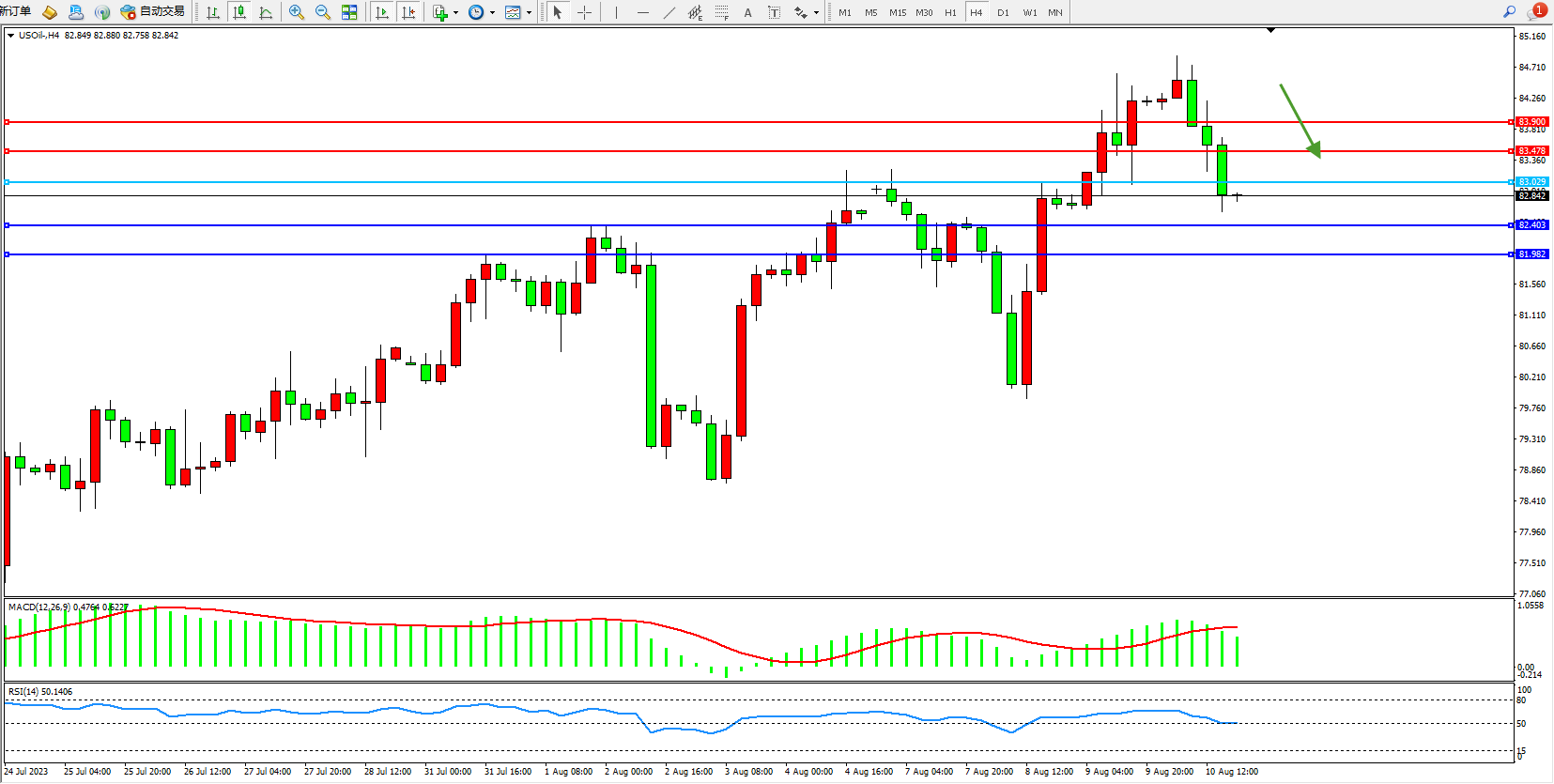The width and height of the screenshot is (1554, 784).
Task: Select the trendline drawing tool
Action: (669, 12)
